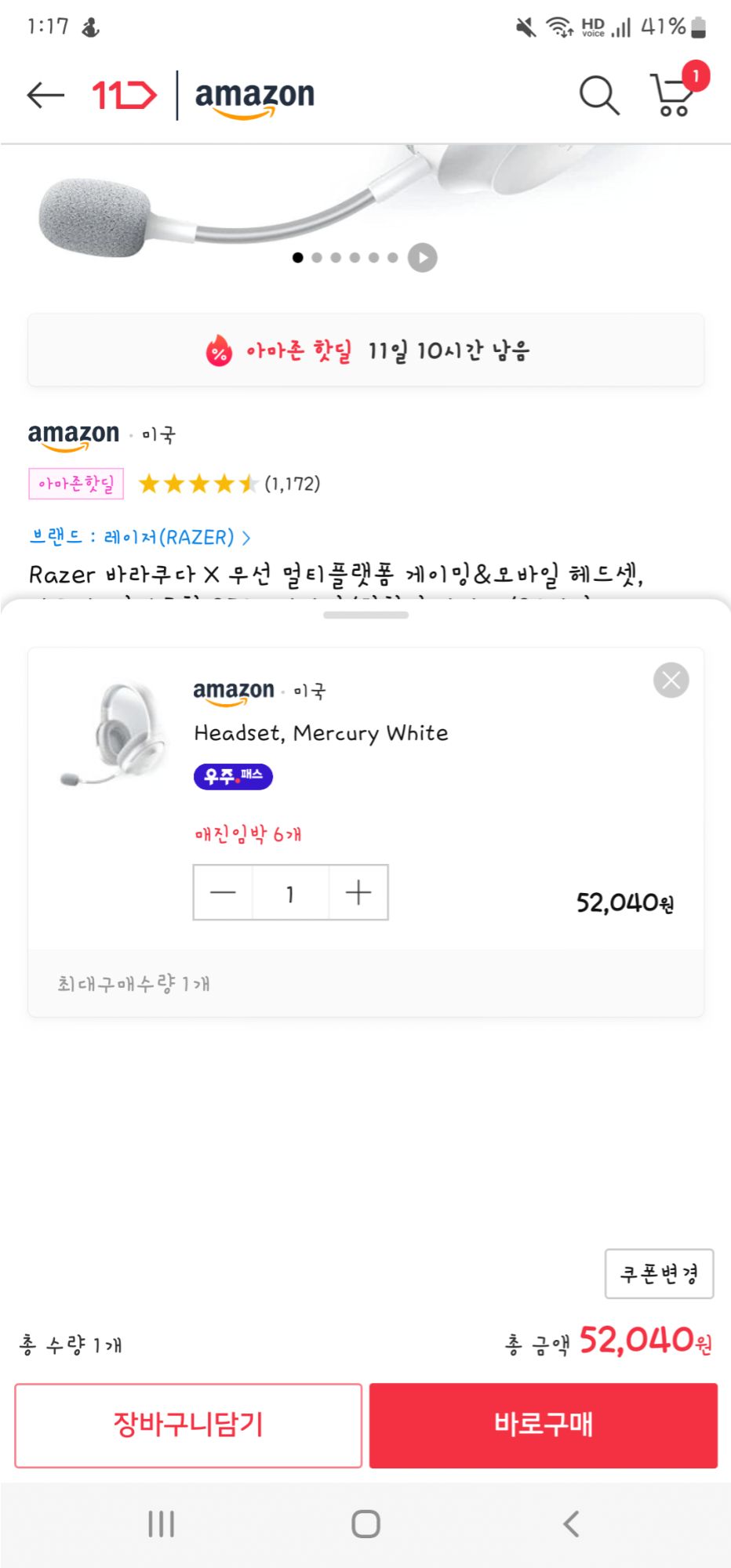This screenshot has height=1568, width=731.
Task: Tap the quantity number field
Action: (x=290, y=892)
